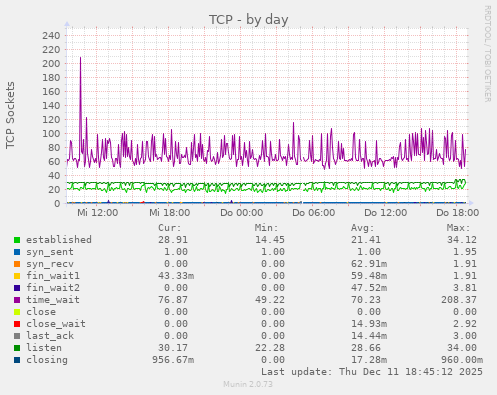Click the 'Mi 12:00' time axis label

click(98, 213)
